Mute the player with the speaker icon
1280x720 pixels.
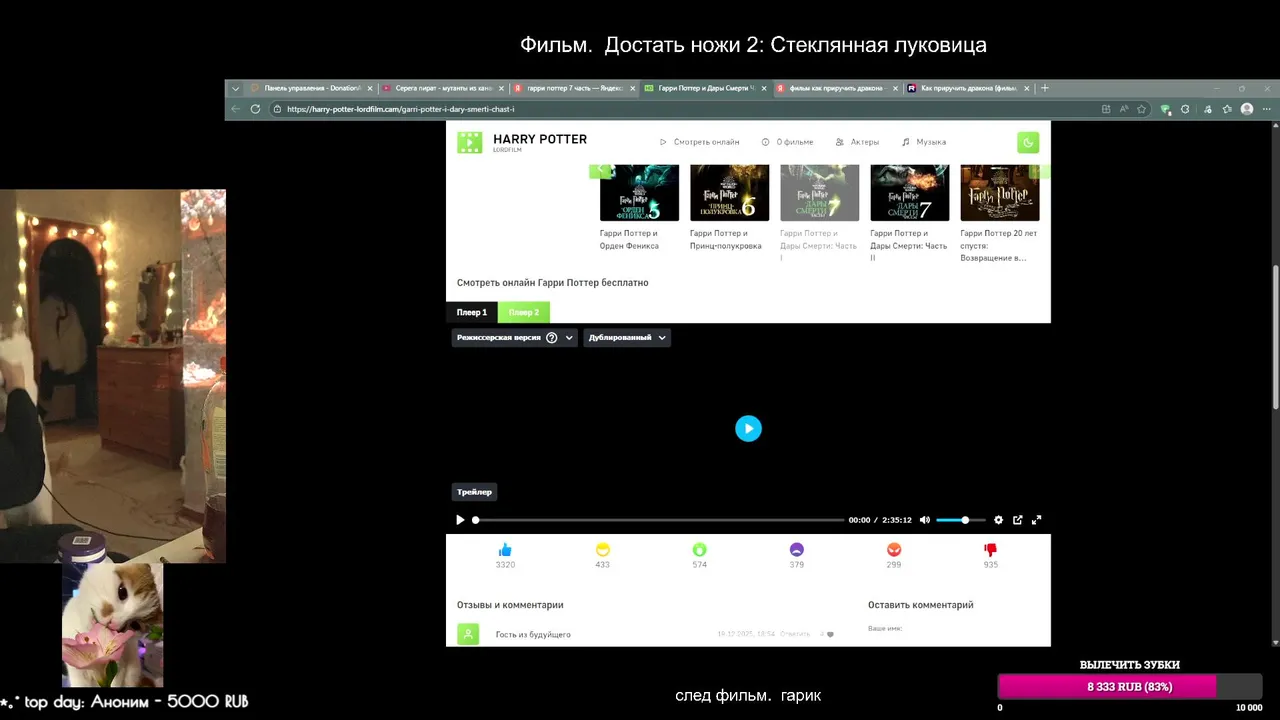925,520
